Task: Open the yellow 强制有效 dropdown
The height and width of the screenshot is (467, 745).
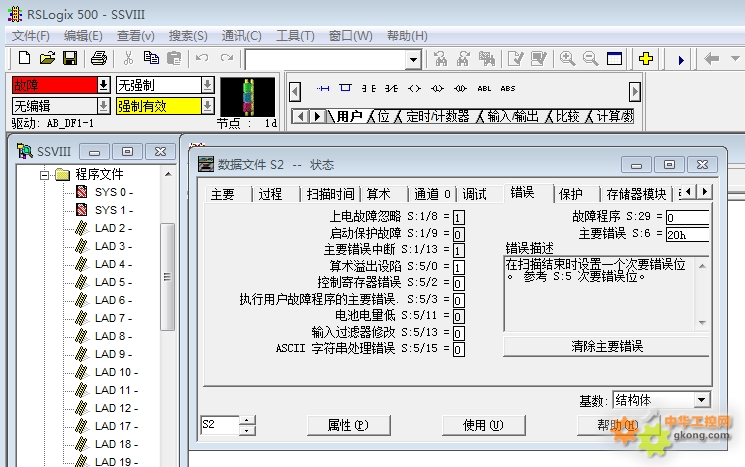Action: pos(207,106)
